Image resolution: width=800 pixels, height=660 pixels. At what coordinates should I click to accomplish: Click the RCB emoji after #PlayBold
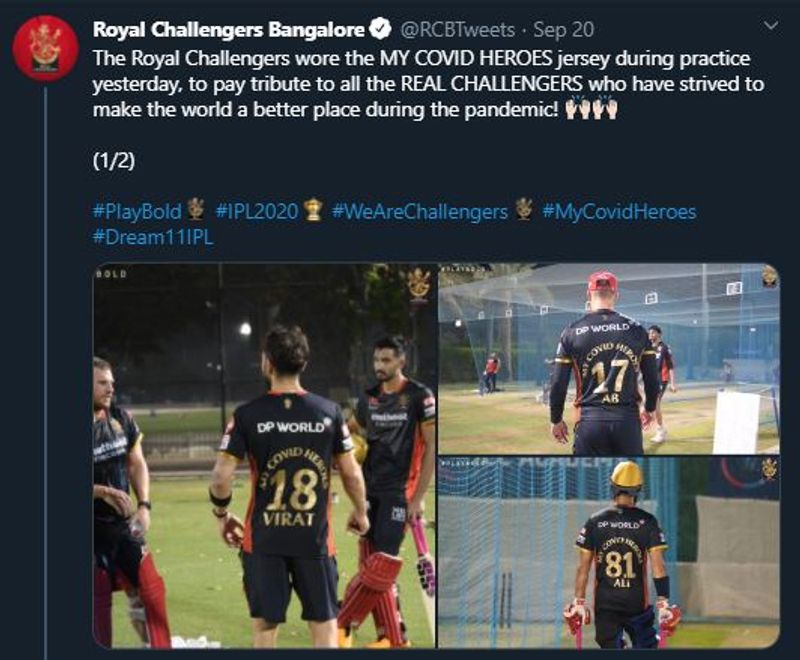196,210
